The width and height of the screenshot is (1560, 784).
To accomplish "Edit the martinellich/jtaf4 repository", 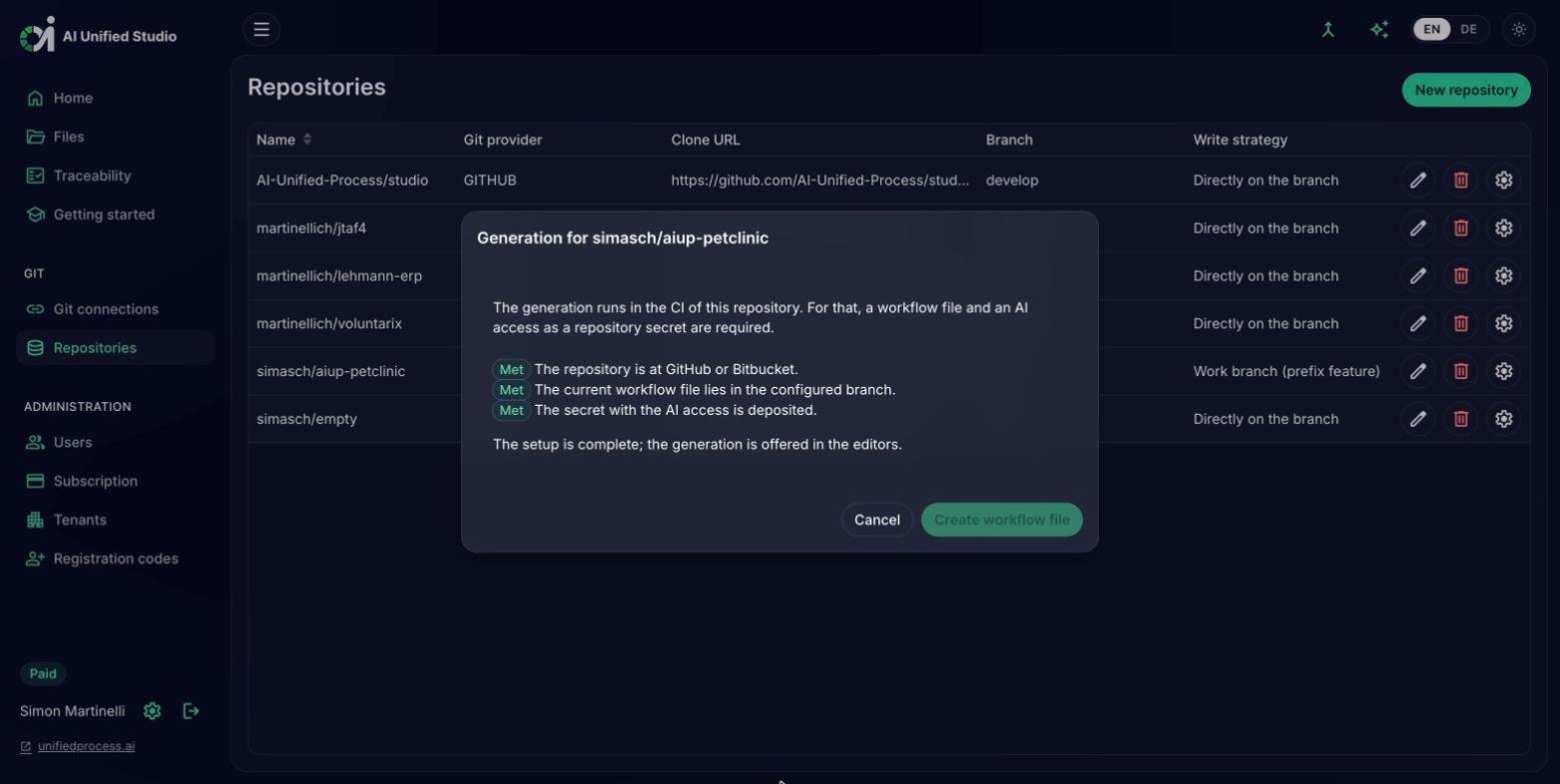I will [1417, 228].
